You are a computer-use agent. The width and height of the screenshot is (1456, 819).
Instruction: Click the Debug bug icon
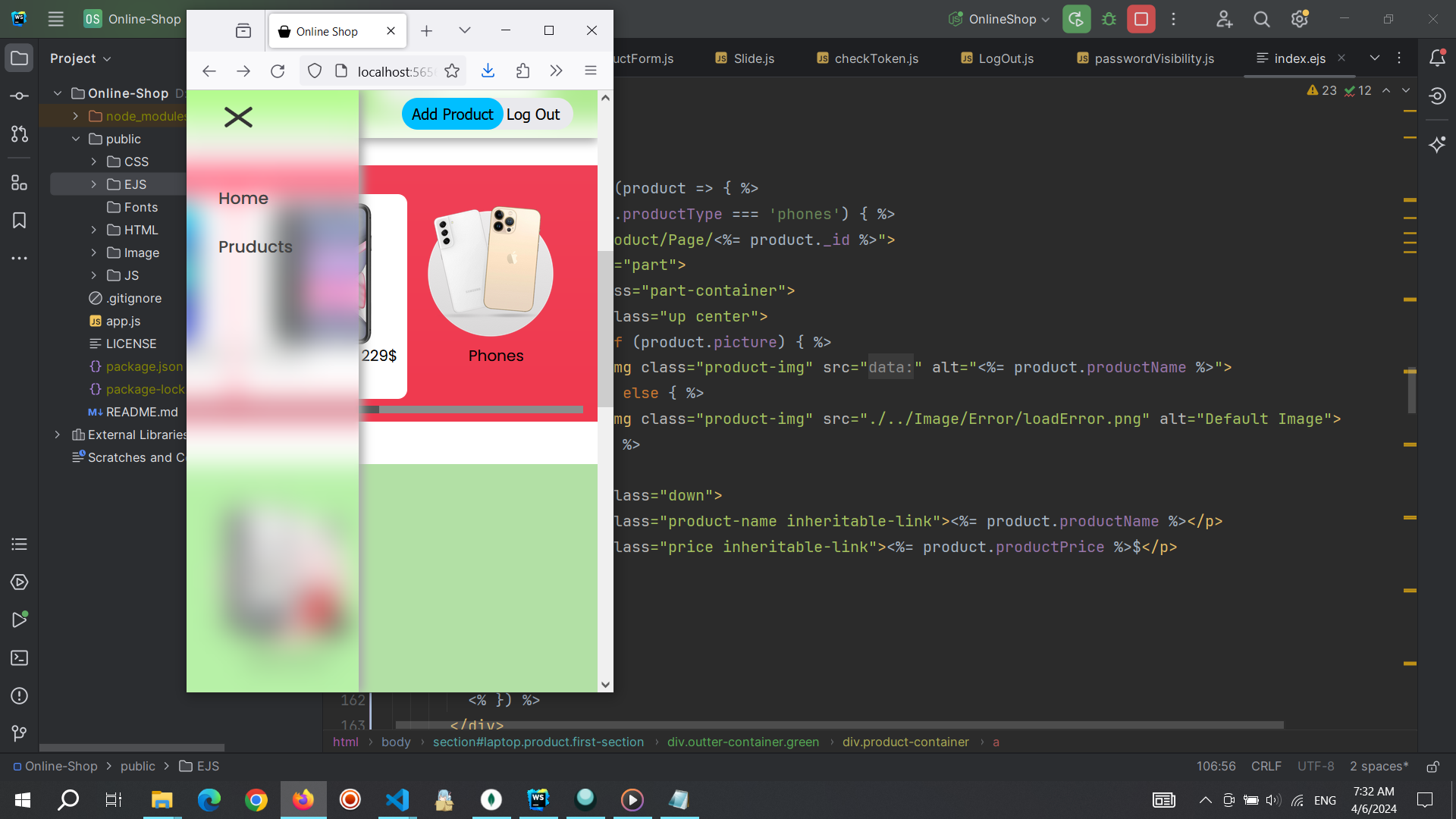1109,19
